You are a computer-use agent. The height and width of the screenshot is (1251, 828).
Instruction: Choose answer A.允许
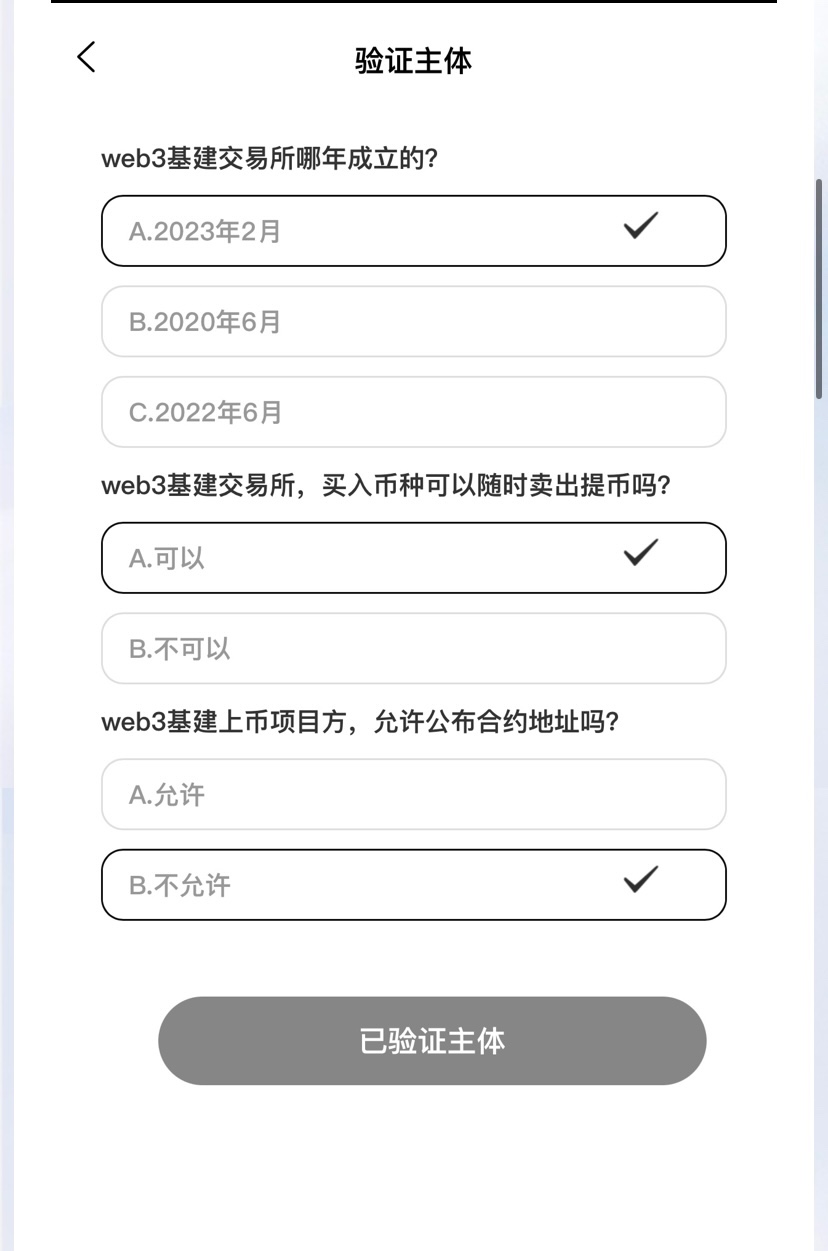coord(413,795)
